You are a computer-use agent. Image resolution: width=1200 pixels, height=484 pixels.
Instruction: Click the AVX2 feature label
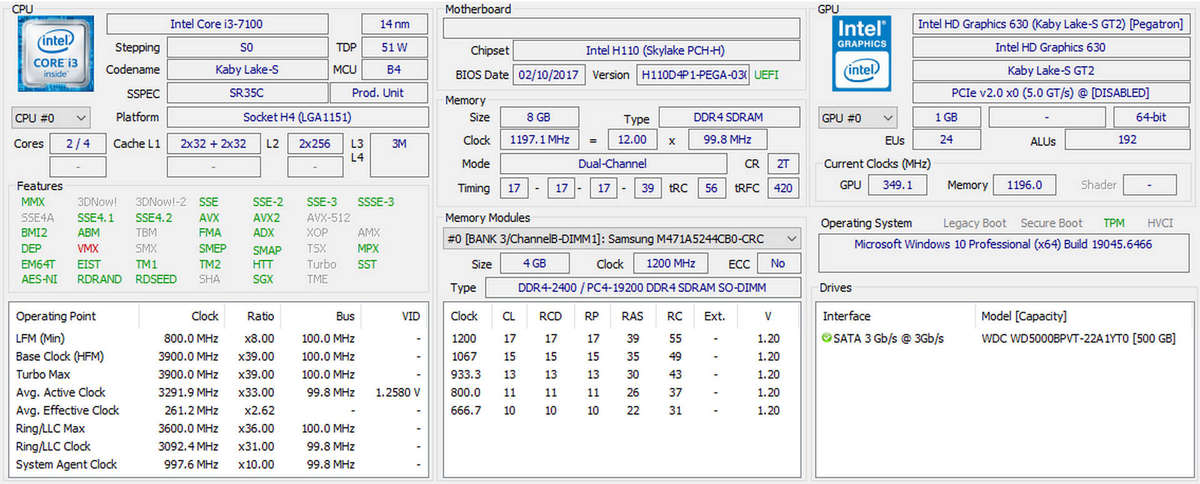pos(266,217)
